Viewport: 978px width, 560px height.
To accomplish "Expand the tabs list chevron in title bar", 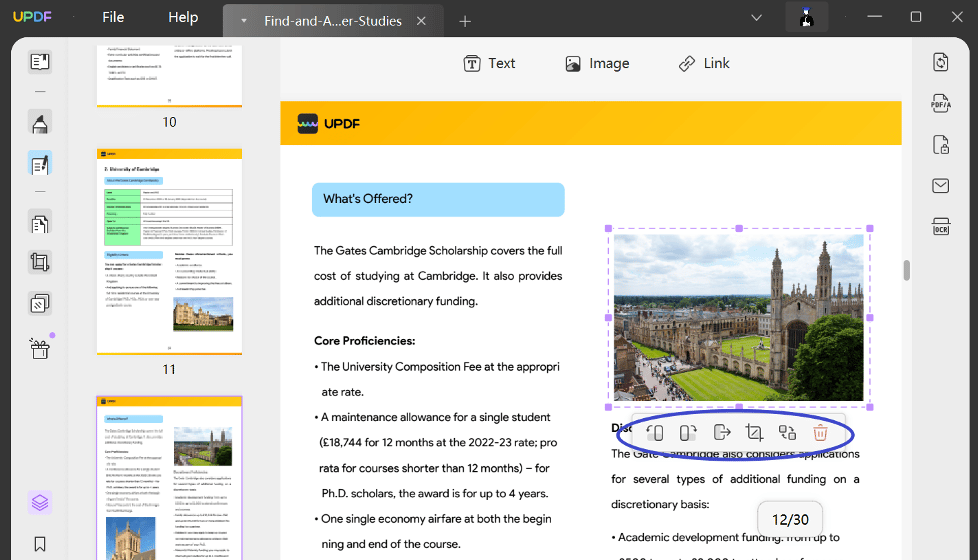I will pos(757,17).
